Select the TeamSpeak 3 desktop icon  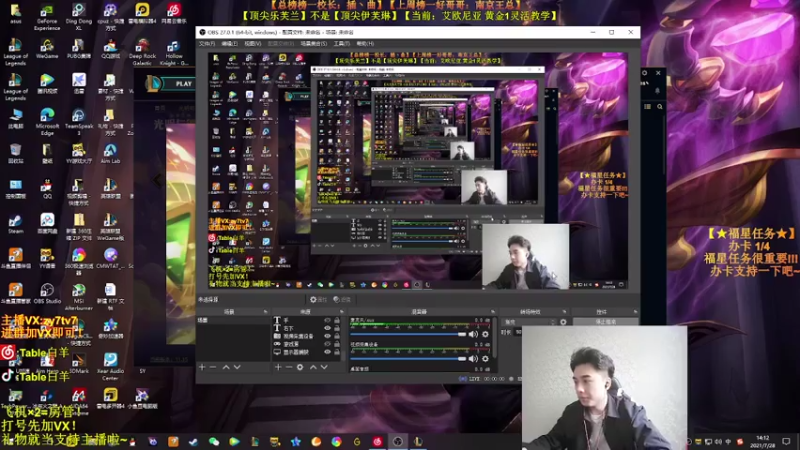(79, 122)
